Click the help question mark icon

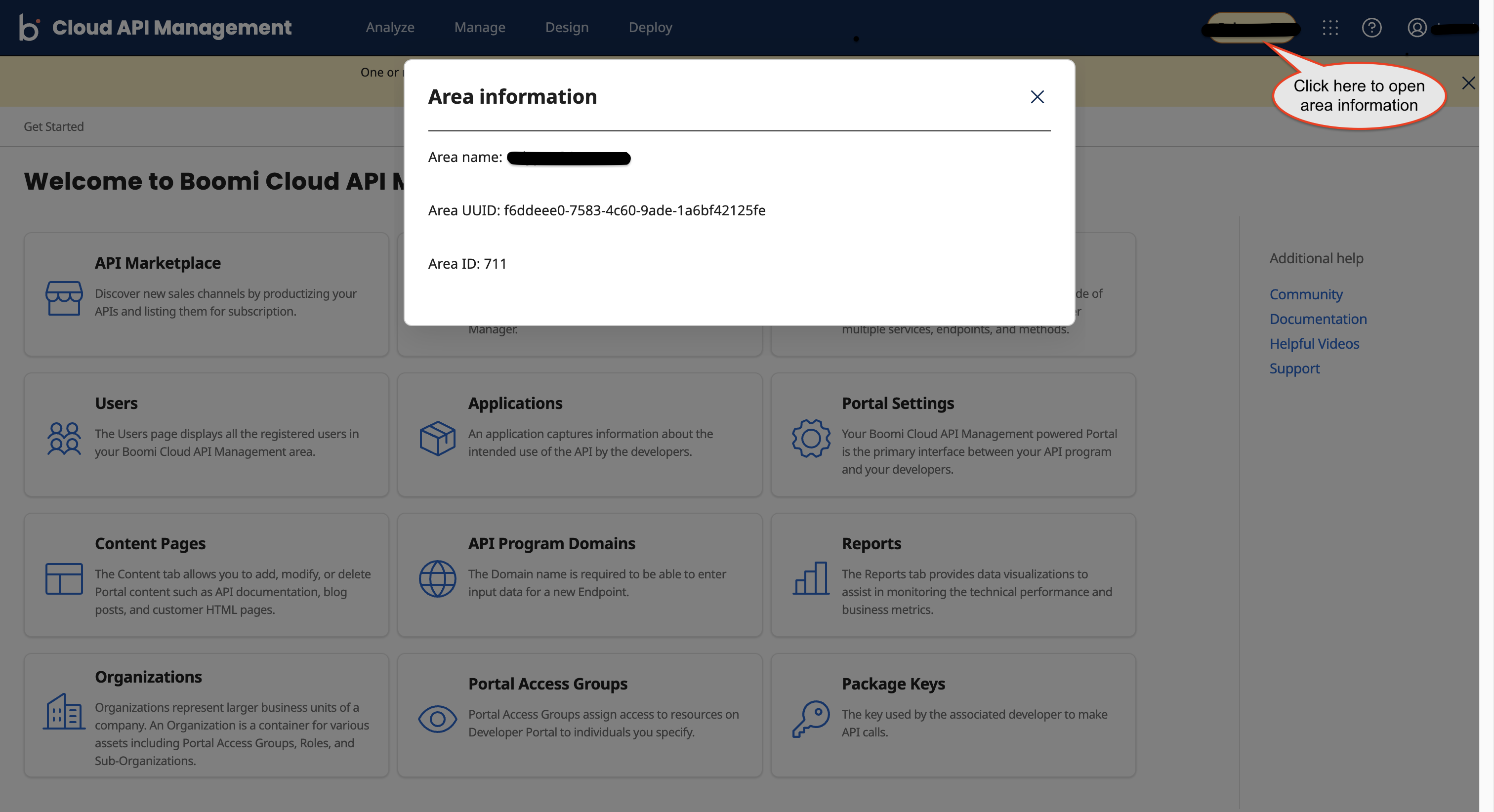pyautogui.click(x=1371, y=27)
